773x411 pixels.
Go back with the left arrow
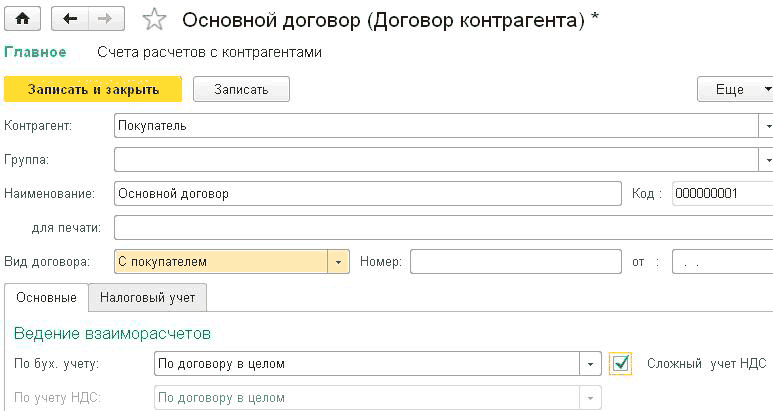tap(71, 19)
